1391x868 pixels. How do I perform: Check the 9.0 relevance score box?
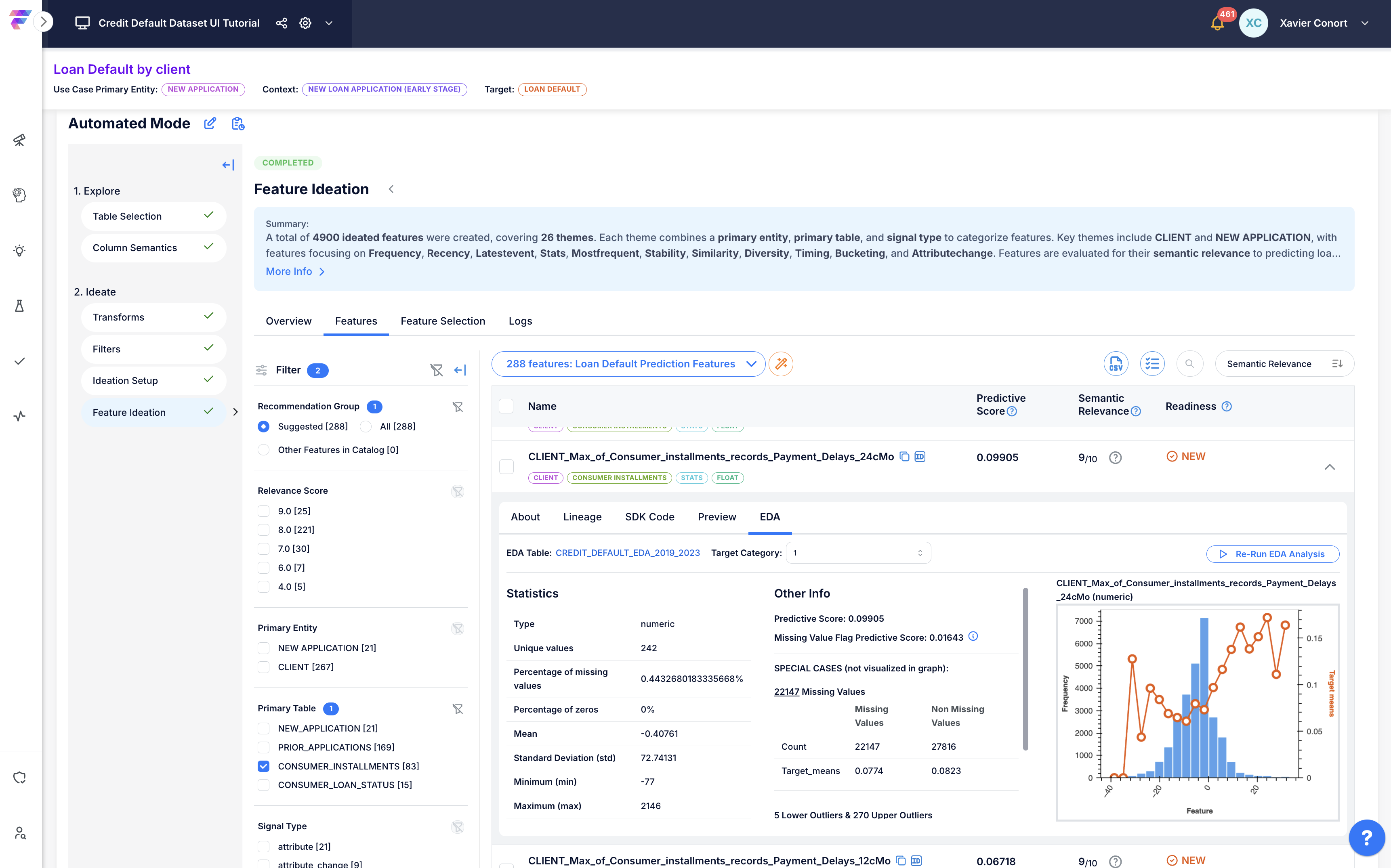tap(264, 511)
